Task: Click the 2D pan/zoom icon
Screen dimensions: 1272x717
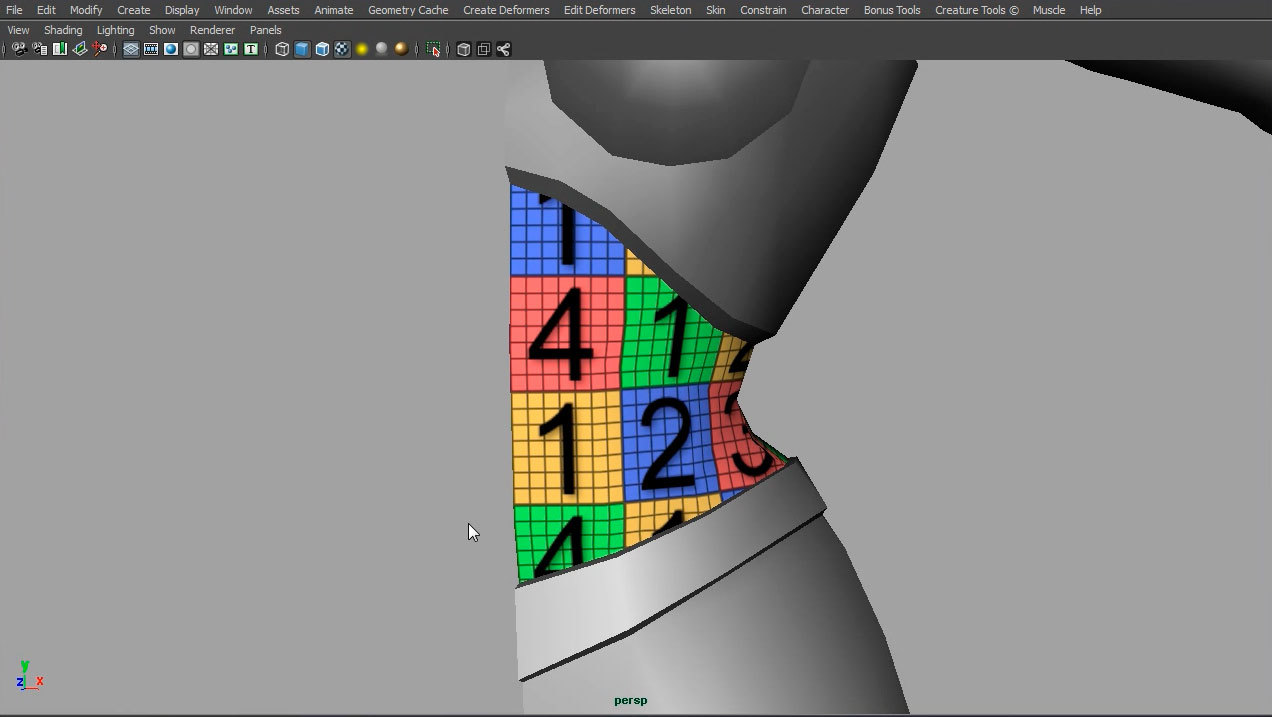Action: click(100, 49)
